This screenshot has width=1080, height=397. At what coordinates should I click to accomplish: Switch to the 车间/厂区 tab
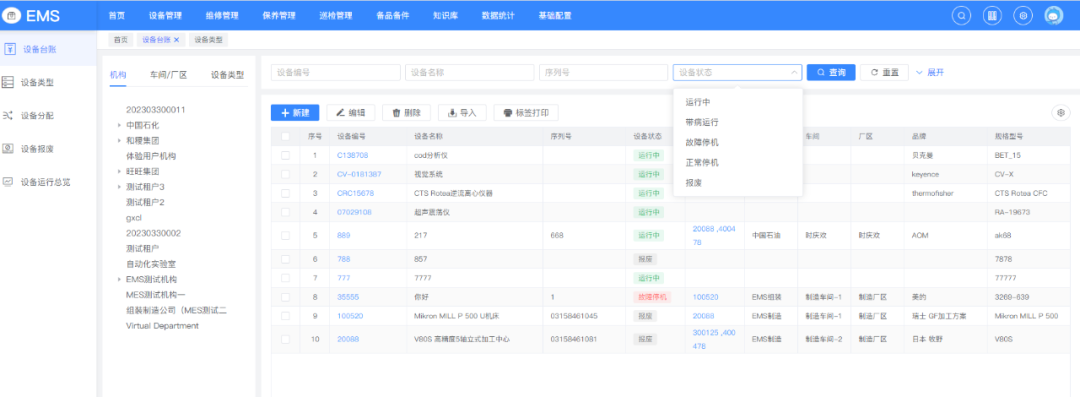coord(169,75)
